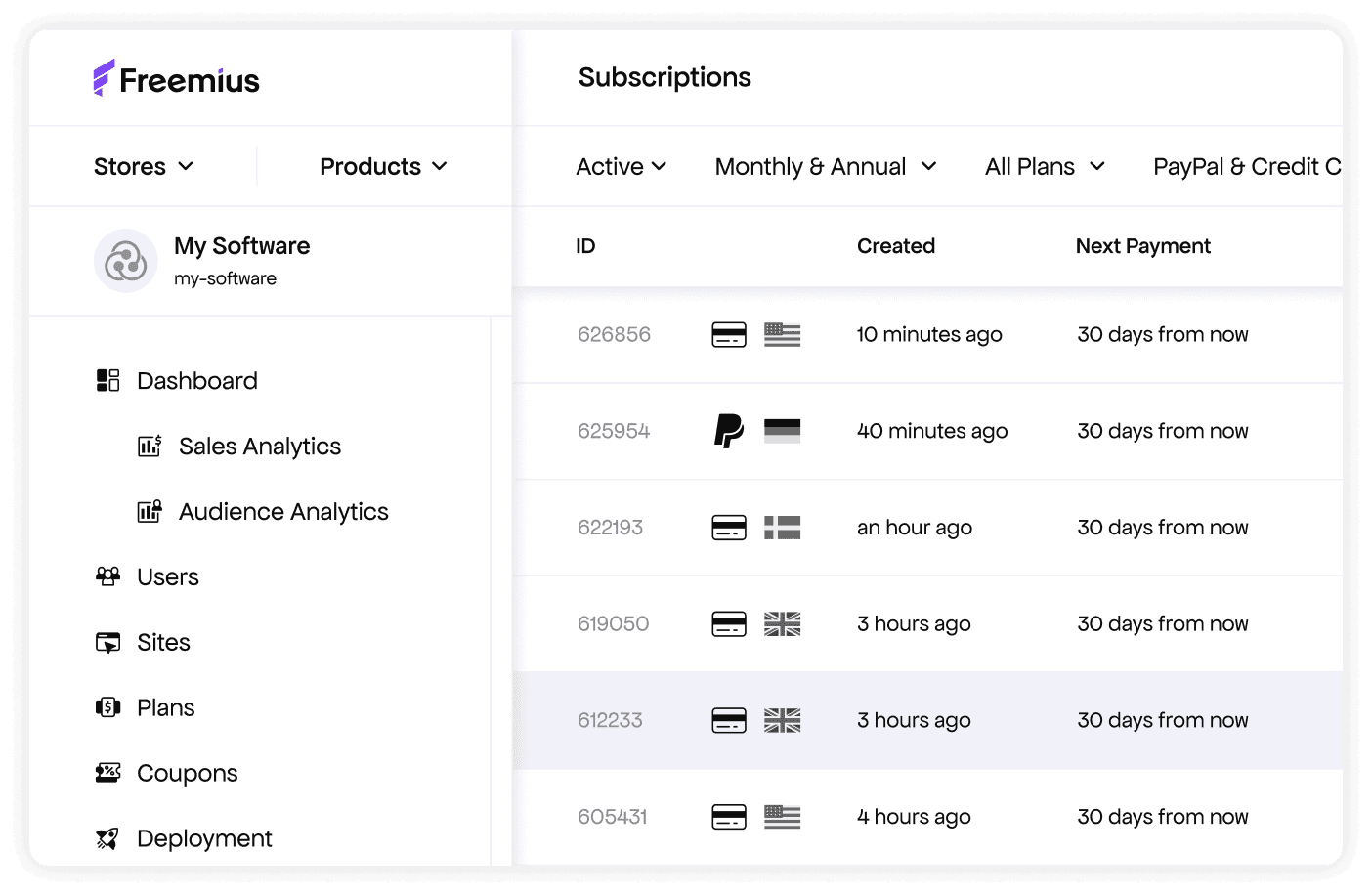
Task: Click next payment cell in row 605431
Action: (1163, 817)
